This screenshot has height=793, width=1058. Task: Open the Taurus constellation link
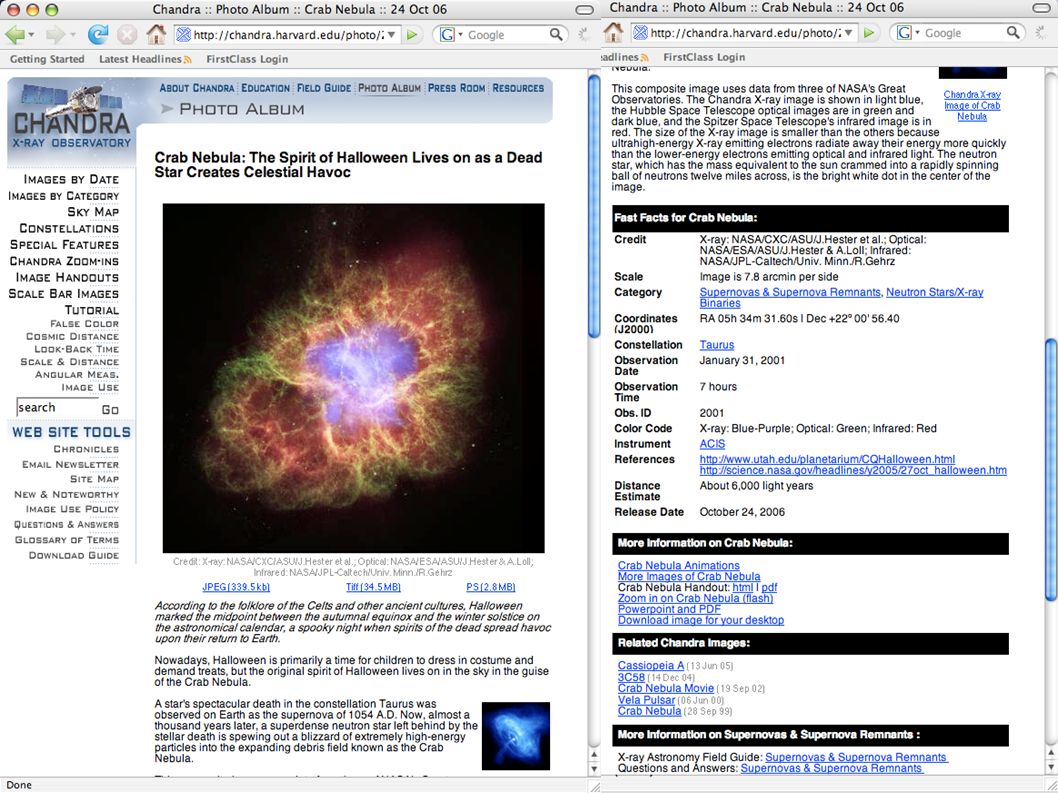[717, 345]
